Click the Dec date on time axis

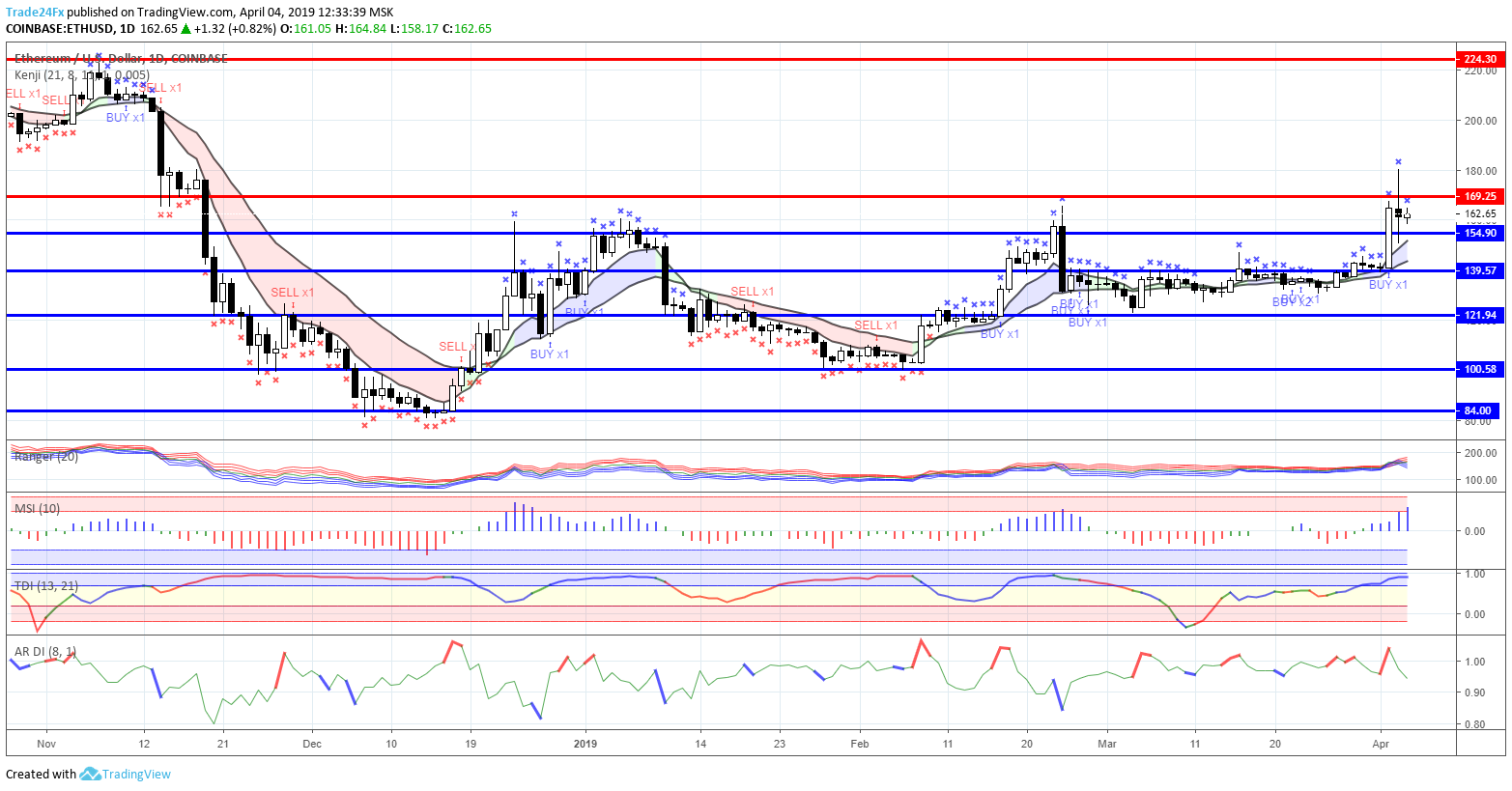pos(311,744)
